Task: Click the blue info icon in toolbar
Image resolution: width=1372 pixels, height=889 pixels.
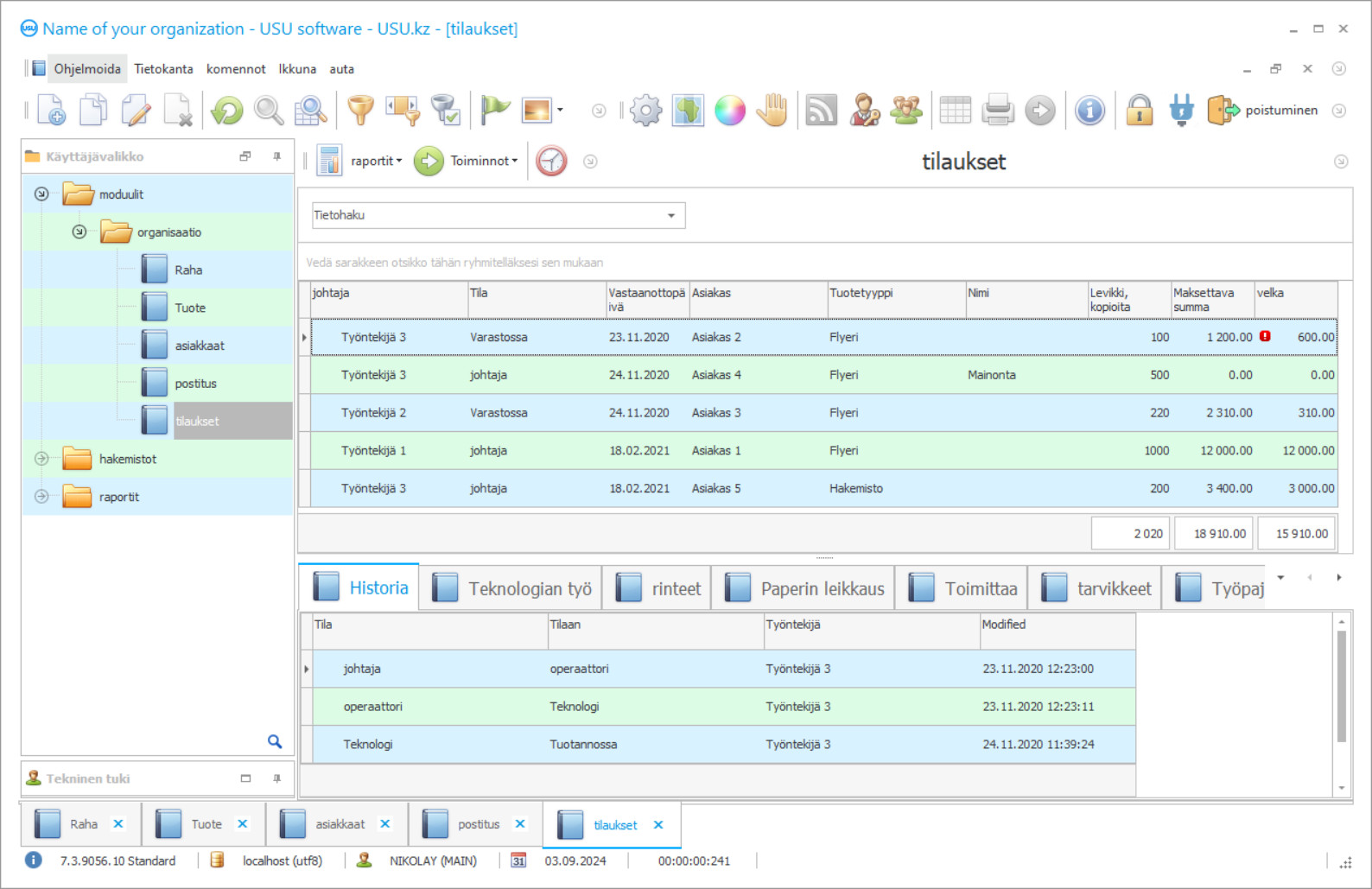Action: click(1090, 111)
